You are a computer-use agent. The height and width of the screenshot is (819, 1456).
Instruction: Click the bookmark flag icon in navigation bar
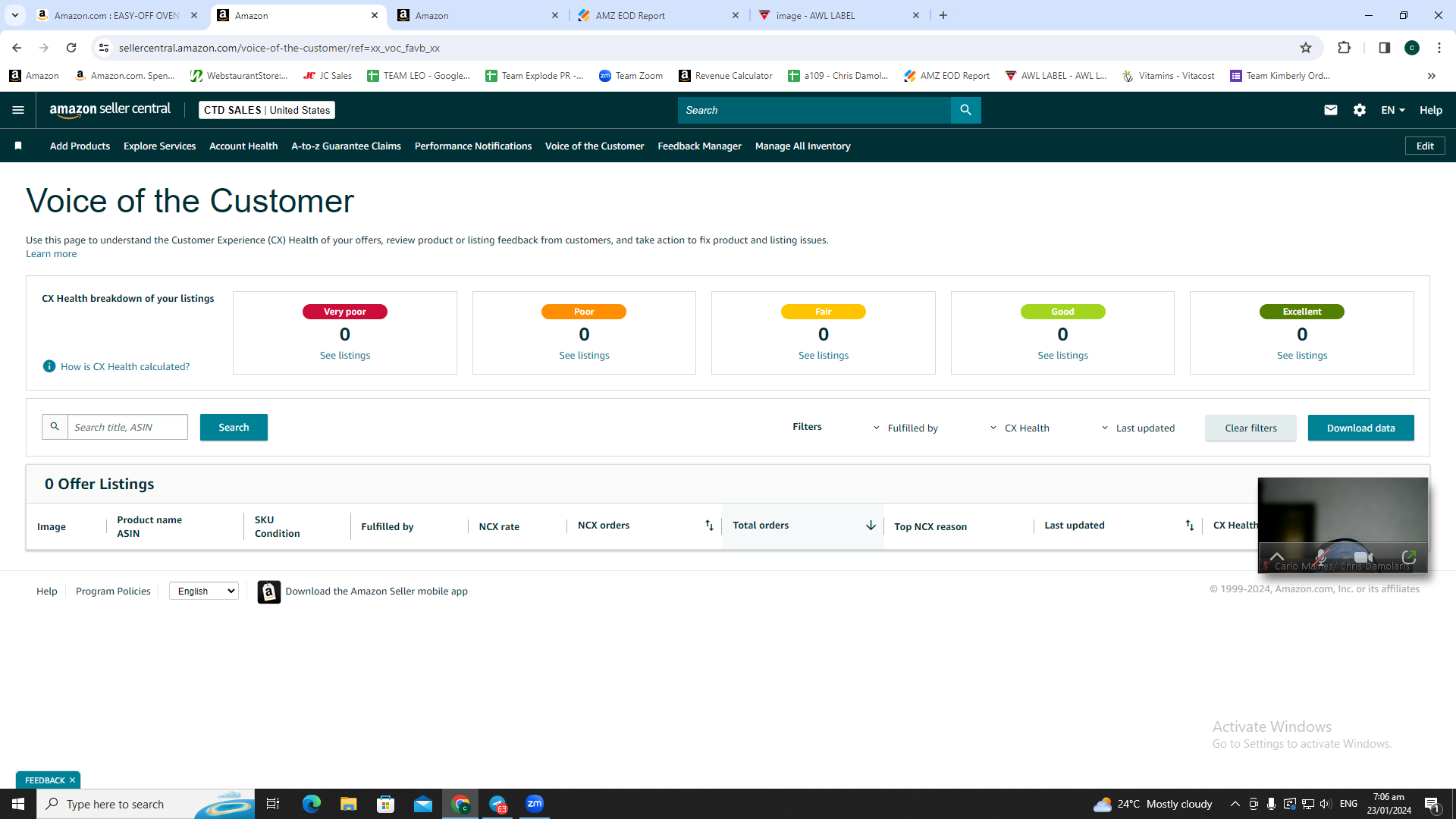[x=18, y=146]
